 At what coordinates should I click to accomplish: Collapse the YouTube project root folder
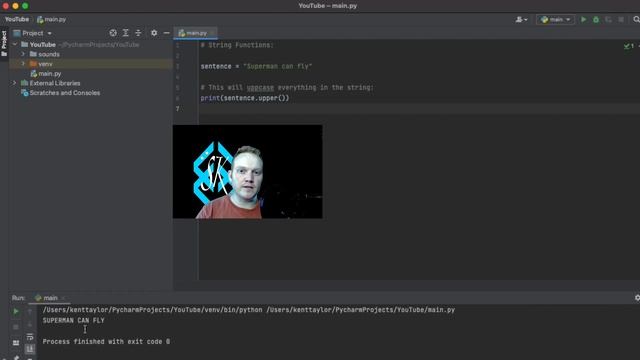click(x=15, y=44)
